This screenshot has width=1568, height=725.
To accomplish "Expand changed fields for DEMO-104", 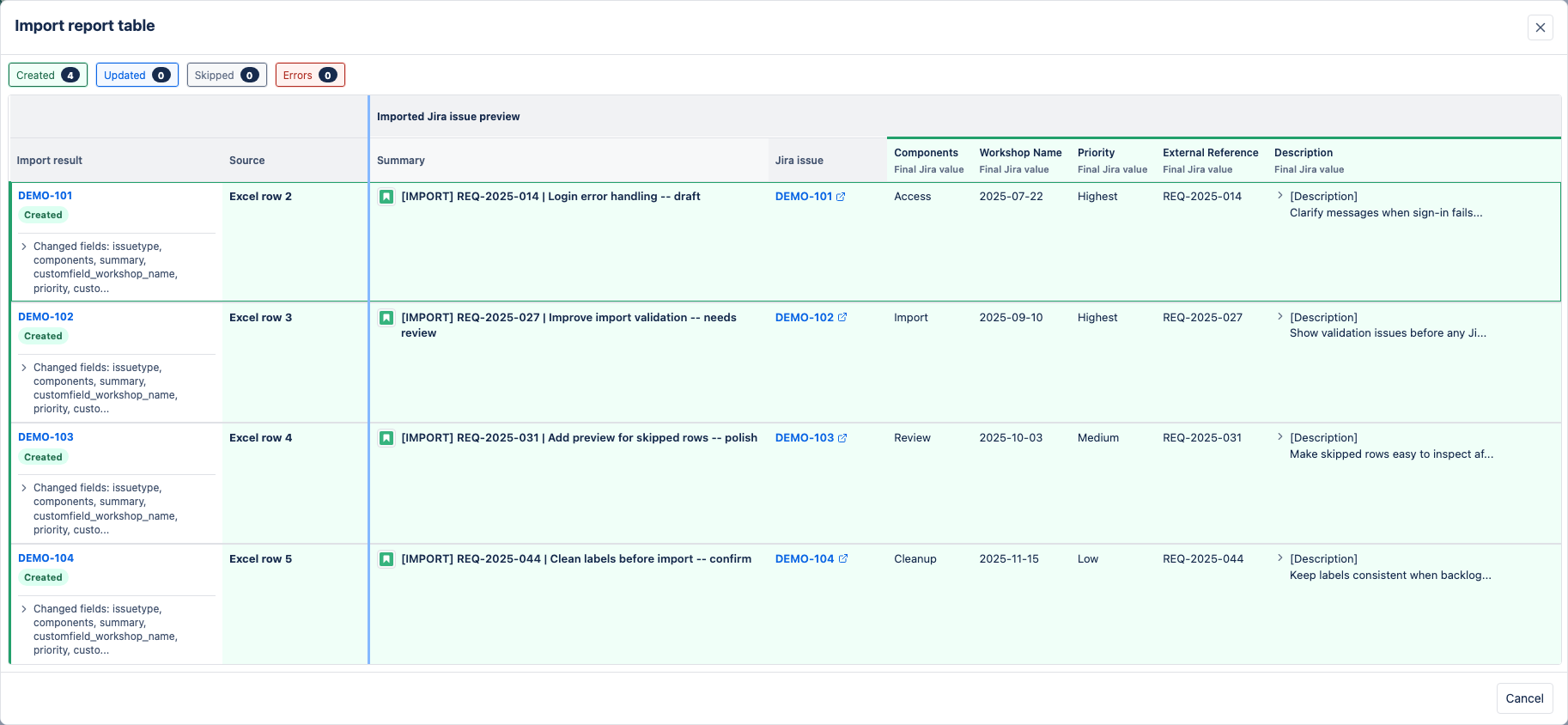I will [24, 609].
